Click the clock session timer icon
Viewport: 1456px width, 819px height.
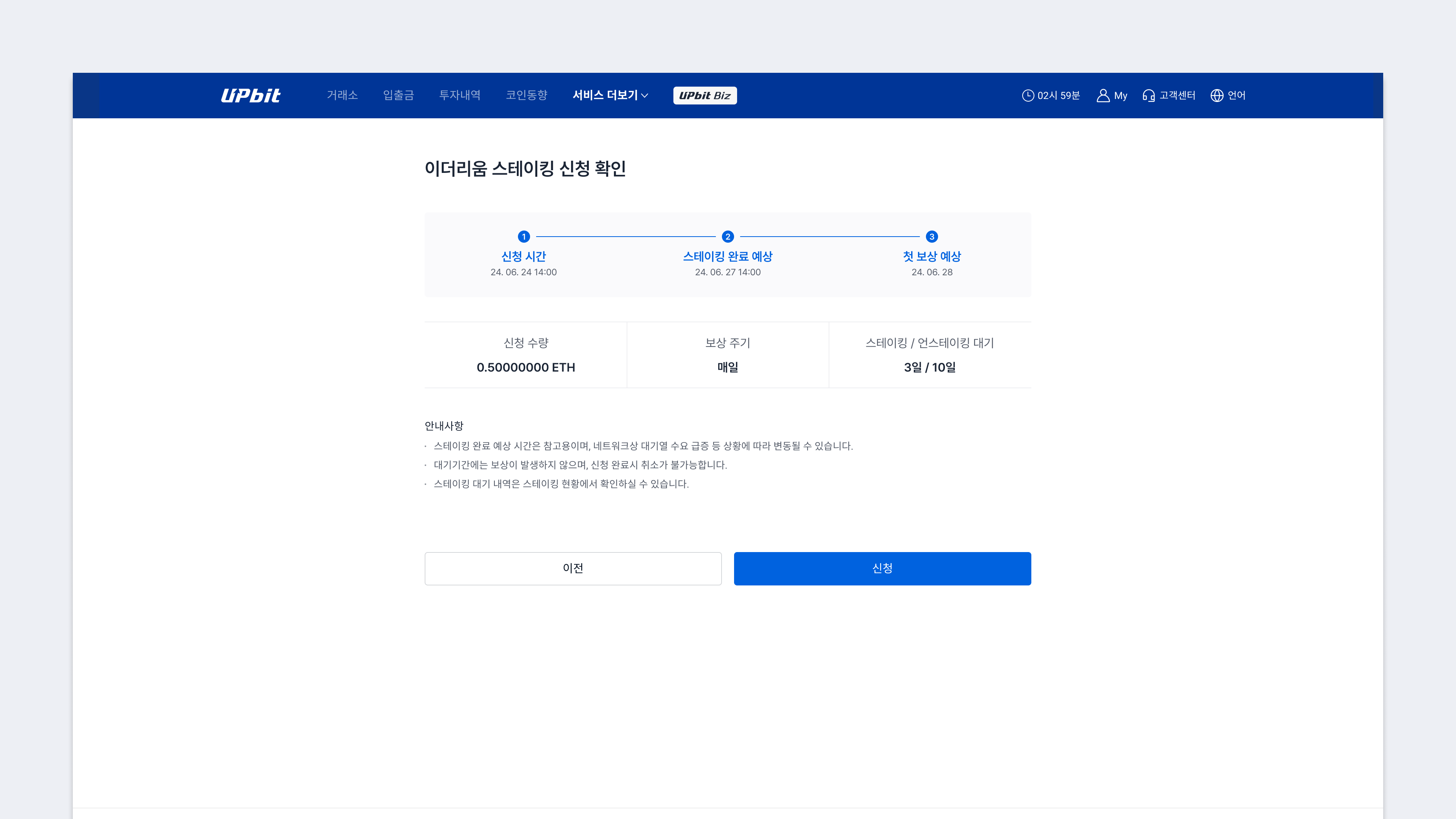tap(1028, 96)
